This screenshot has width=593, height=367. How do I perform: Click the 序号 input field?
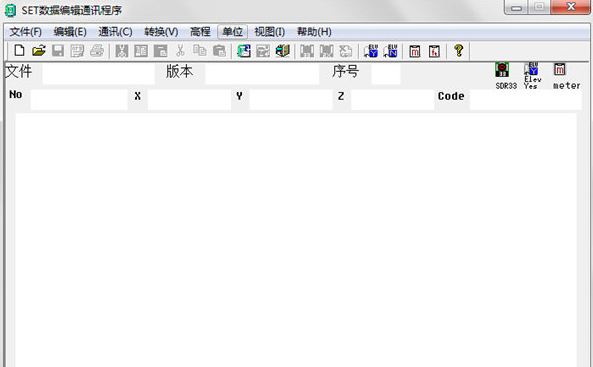pos(386,74)
